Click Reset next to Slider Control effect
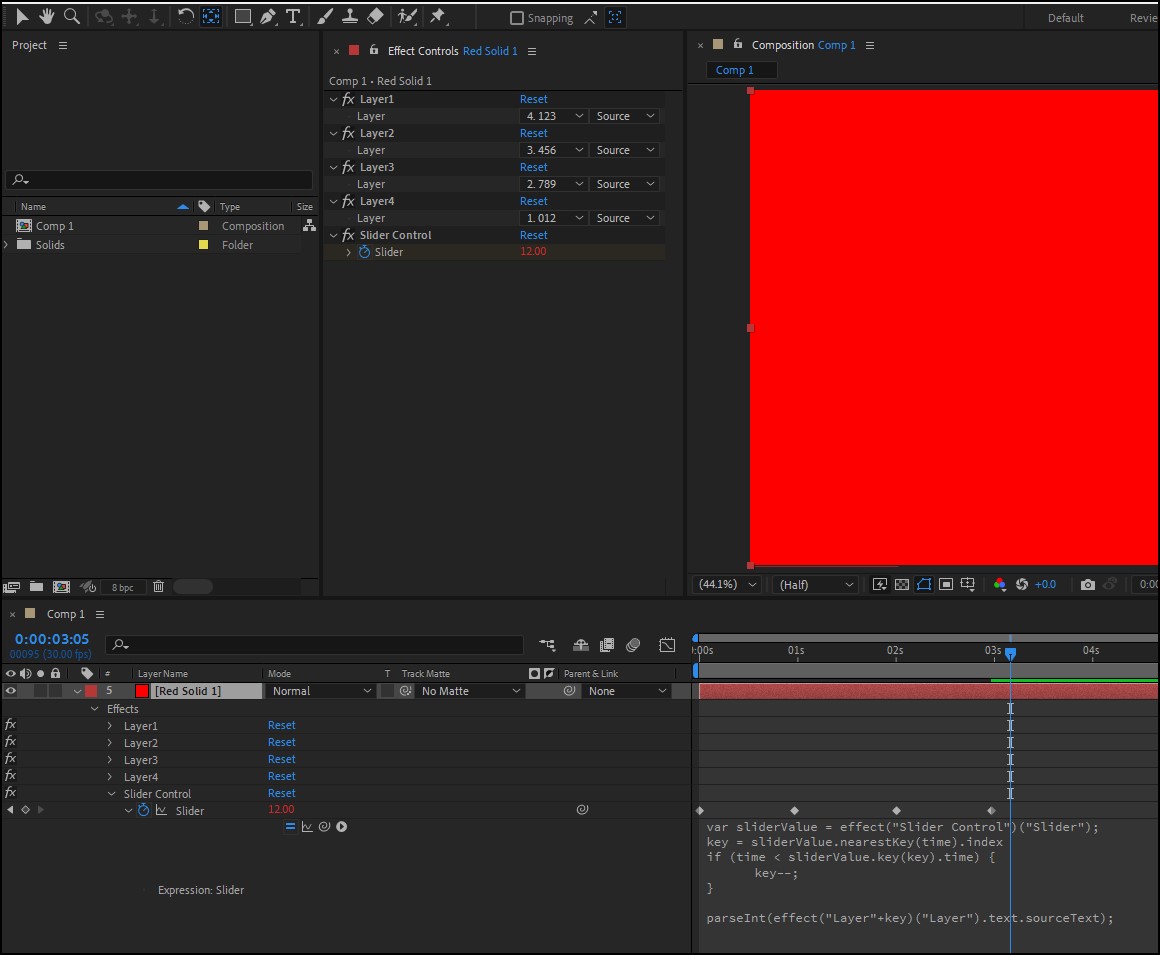The image size is (1160, 955). point(534,234)
